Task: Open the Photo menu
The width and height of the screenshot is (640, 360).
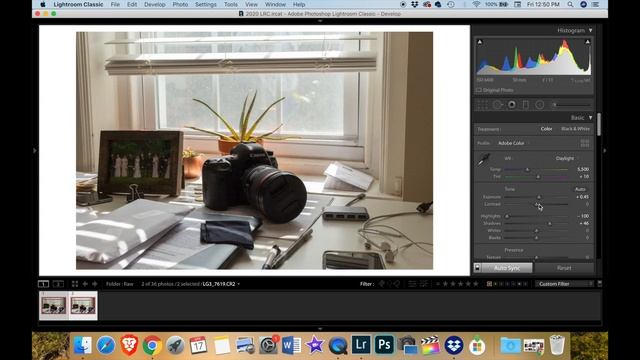Action: pyautogui.click(x=180, y=4)
